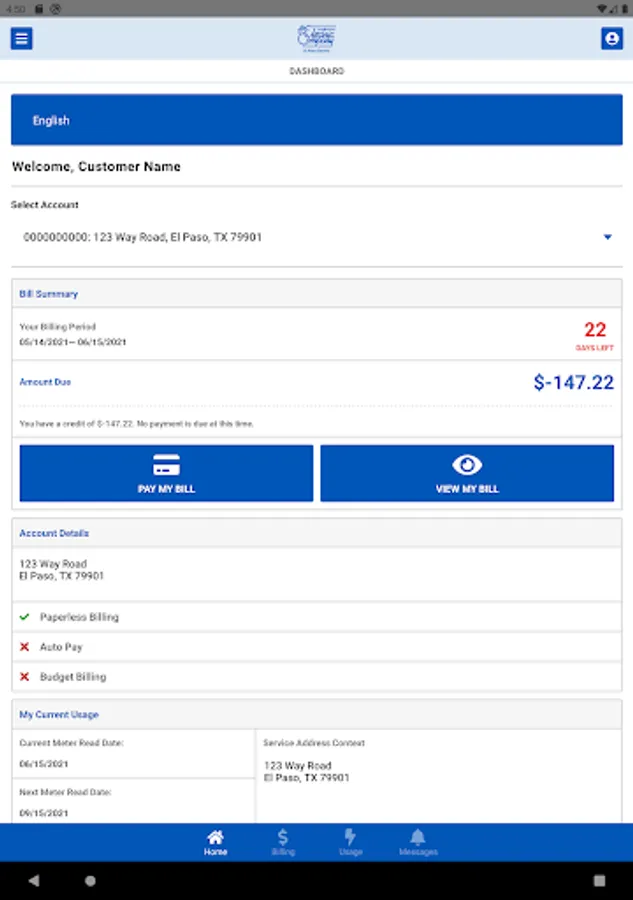Viewport: 633px width, 900px height.
Task: Toggle the Budget Billing setting
Action: click(x=25, y=677)
